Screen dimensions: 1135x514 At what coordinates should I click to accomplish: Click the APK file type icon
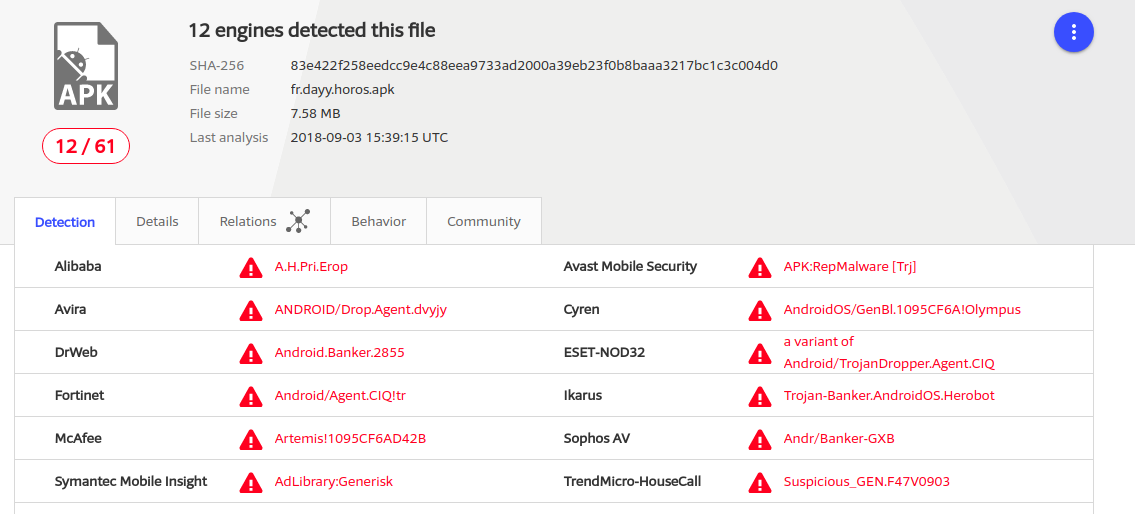(85, 66)
